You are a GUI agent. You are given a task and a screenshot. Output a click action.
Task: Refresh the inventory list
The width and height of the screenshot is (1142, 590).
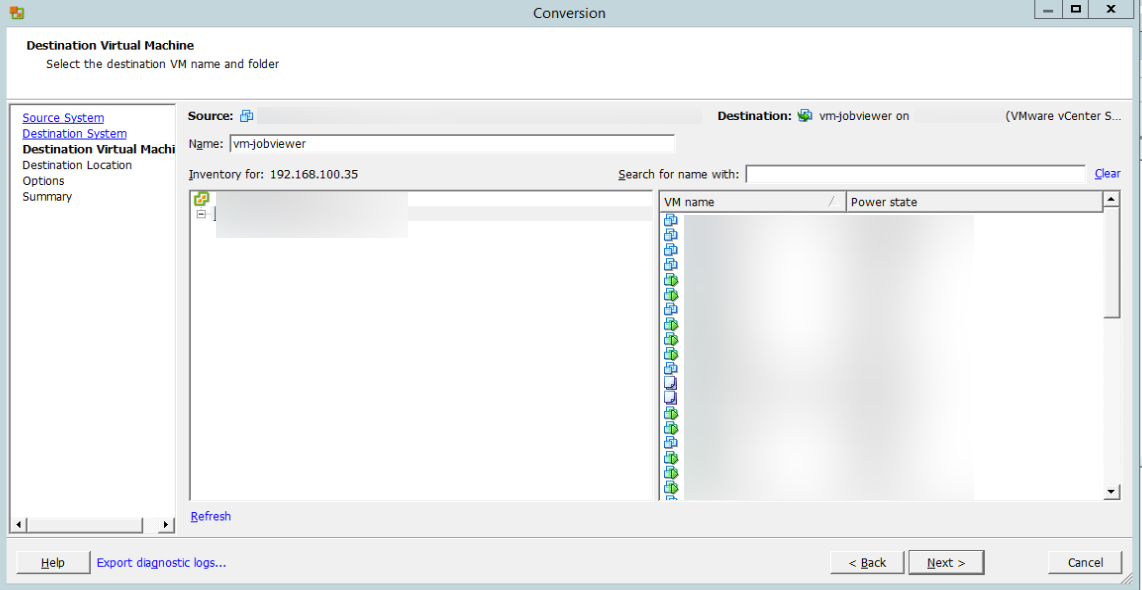coord(210,516)
